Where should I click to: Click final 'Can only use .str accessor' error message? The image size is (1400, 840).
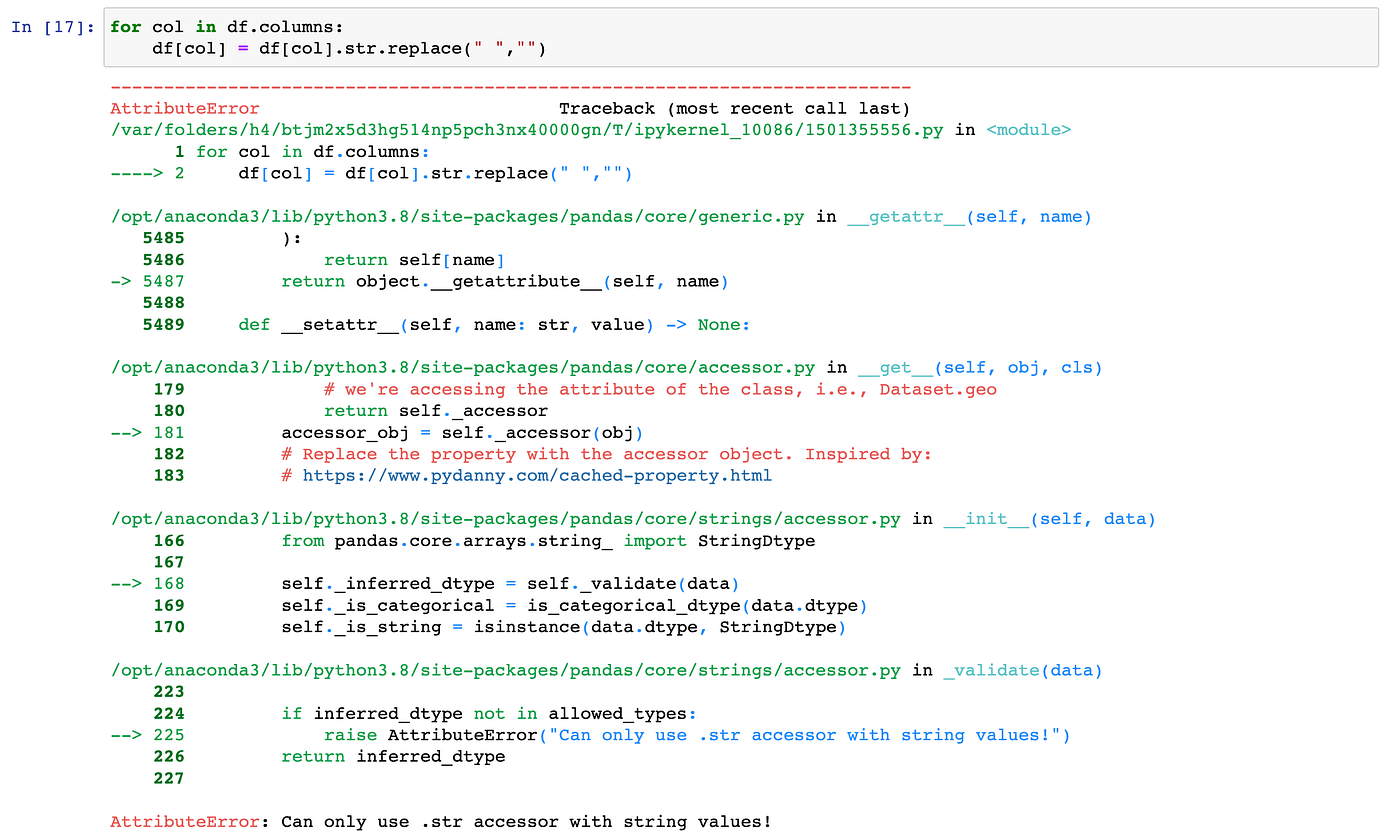pyautogui.click(x=526, y=822)
